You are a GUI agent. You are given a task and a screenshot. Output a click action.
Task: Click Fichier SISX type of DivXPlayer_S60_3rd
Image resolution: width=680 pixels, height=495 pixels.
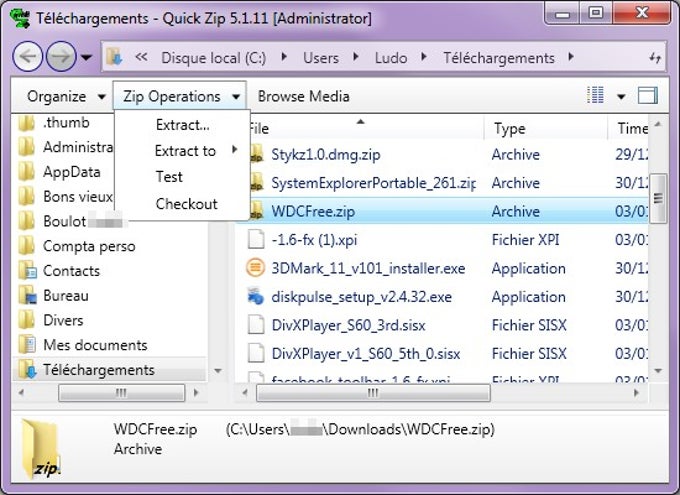point(529,325)
